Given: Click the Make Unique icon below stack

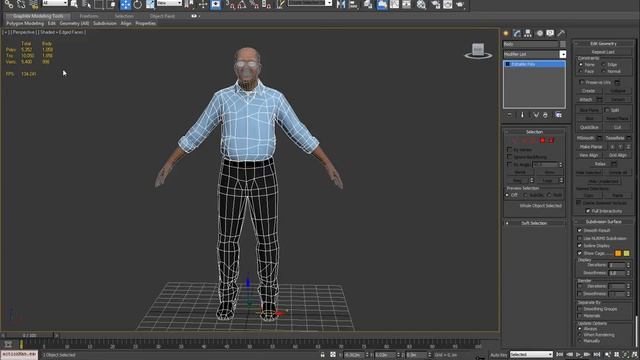Looking at the screenshot, I should (536, 116).
